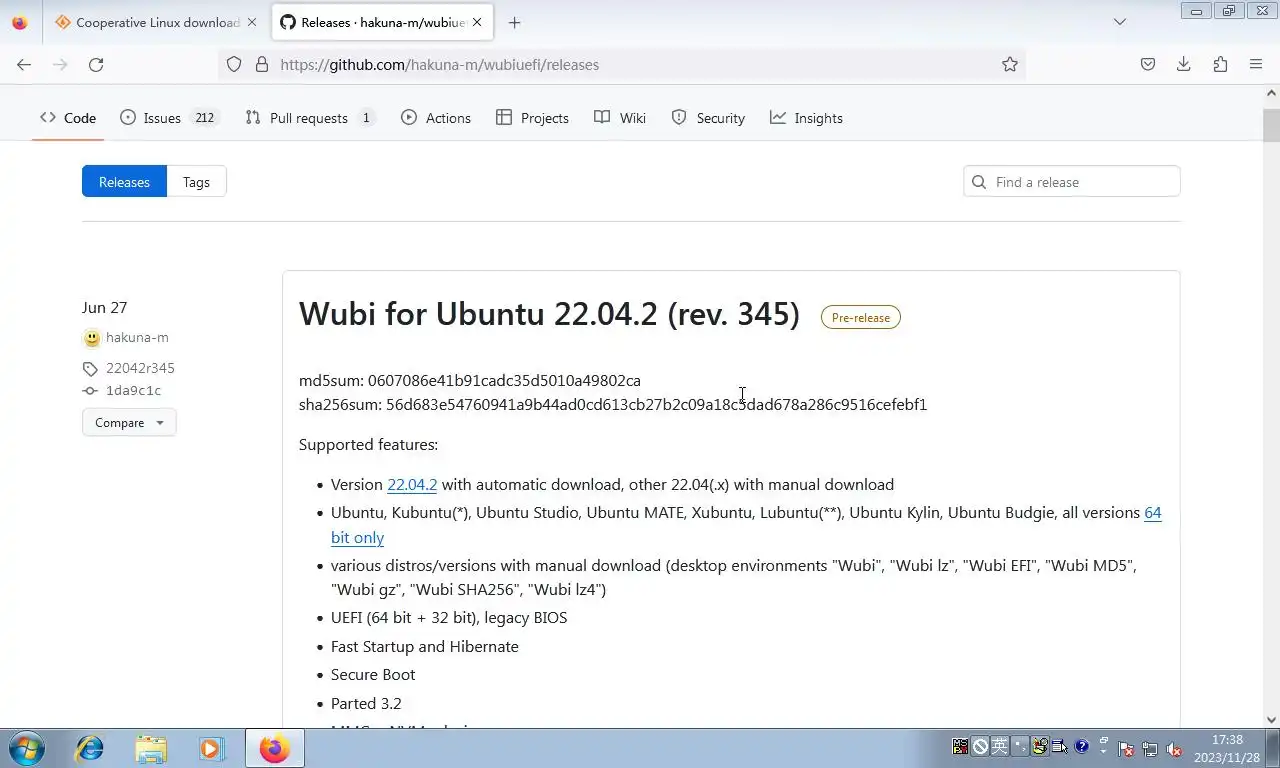Open the Security tab
This screenshot has width=1280, height=768.
[708, 118]
